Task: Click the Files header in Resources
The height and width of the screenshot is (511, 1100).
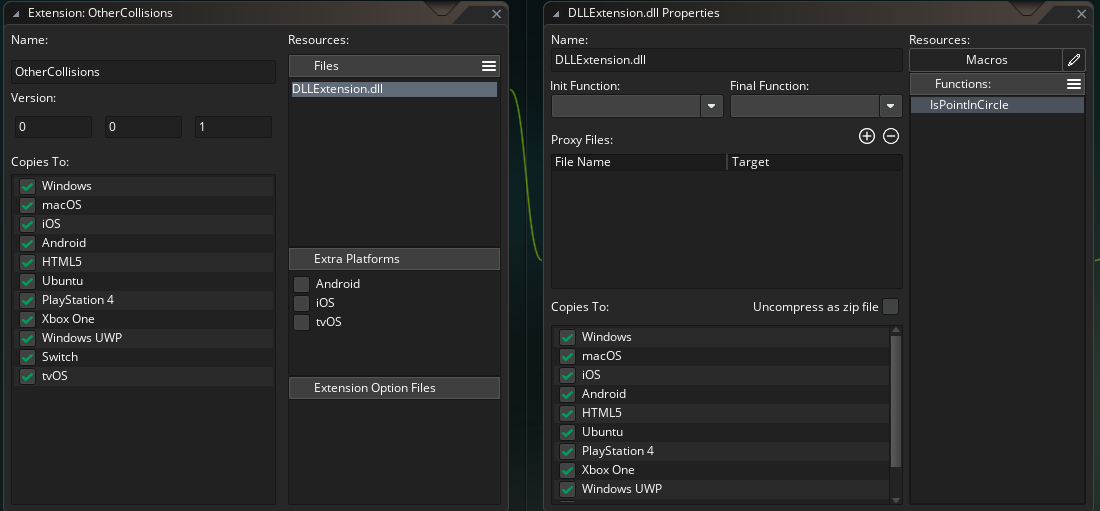Action: click(394, 66)
